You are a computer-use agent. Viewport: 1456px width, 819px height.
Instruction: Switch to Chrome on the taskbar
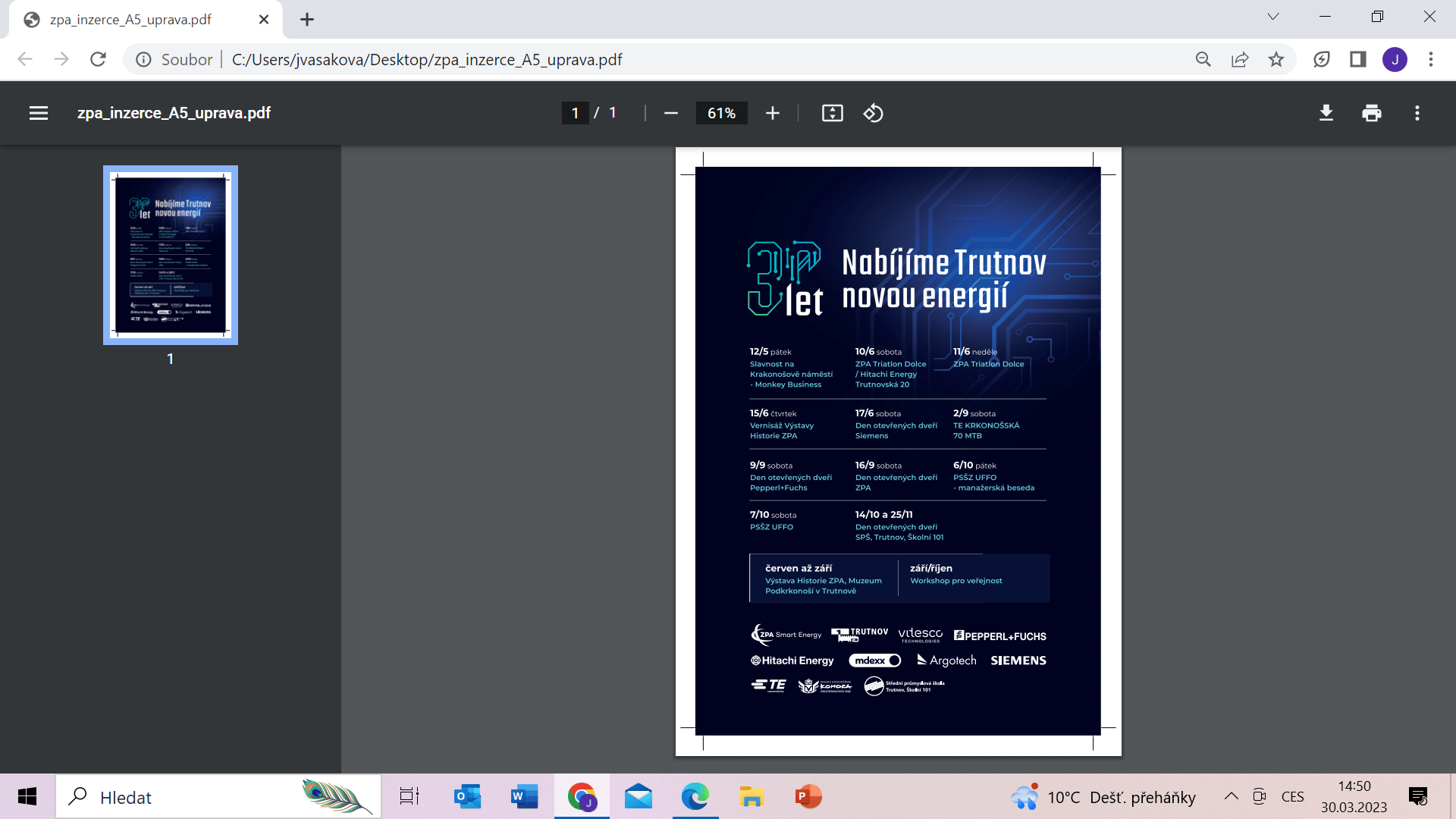582,797
